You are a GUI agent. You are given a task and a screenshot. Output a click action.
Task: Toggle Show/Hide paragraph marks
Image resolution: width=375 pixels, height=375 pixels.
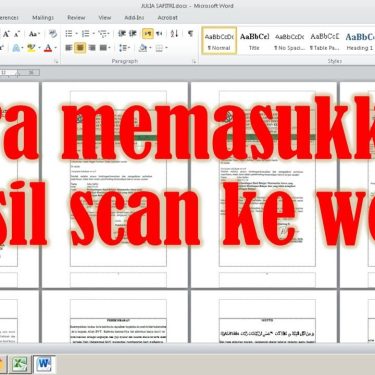190,34
